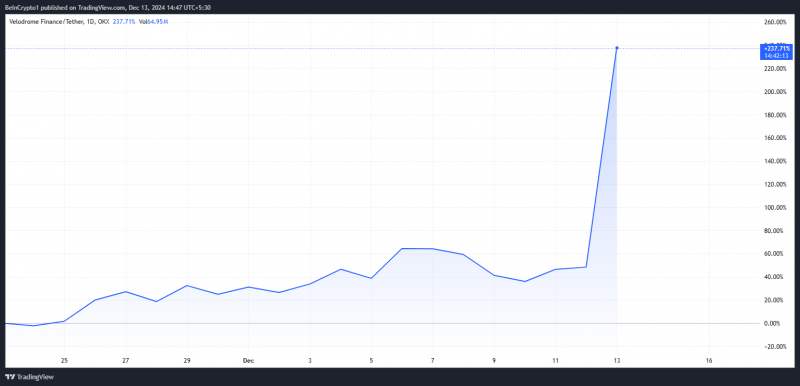
Task: Click the date label 13 on time axis
Action: (x=617, y=361)
